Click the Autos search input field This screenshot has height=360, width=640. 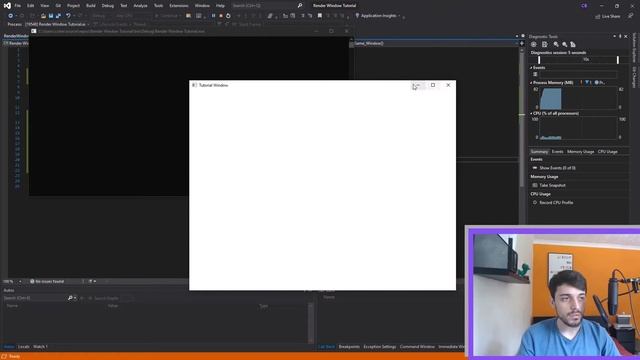(x=35, y=298)
